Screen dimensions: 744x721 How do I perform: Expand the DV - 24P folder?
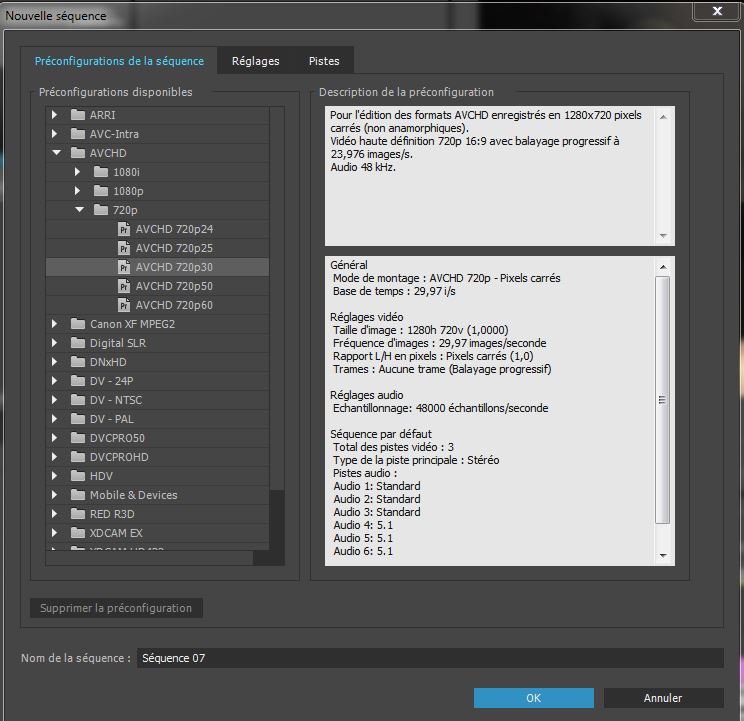[x=55, y=381]
